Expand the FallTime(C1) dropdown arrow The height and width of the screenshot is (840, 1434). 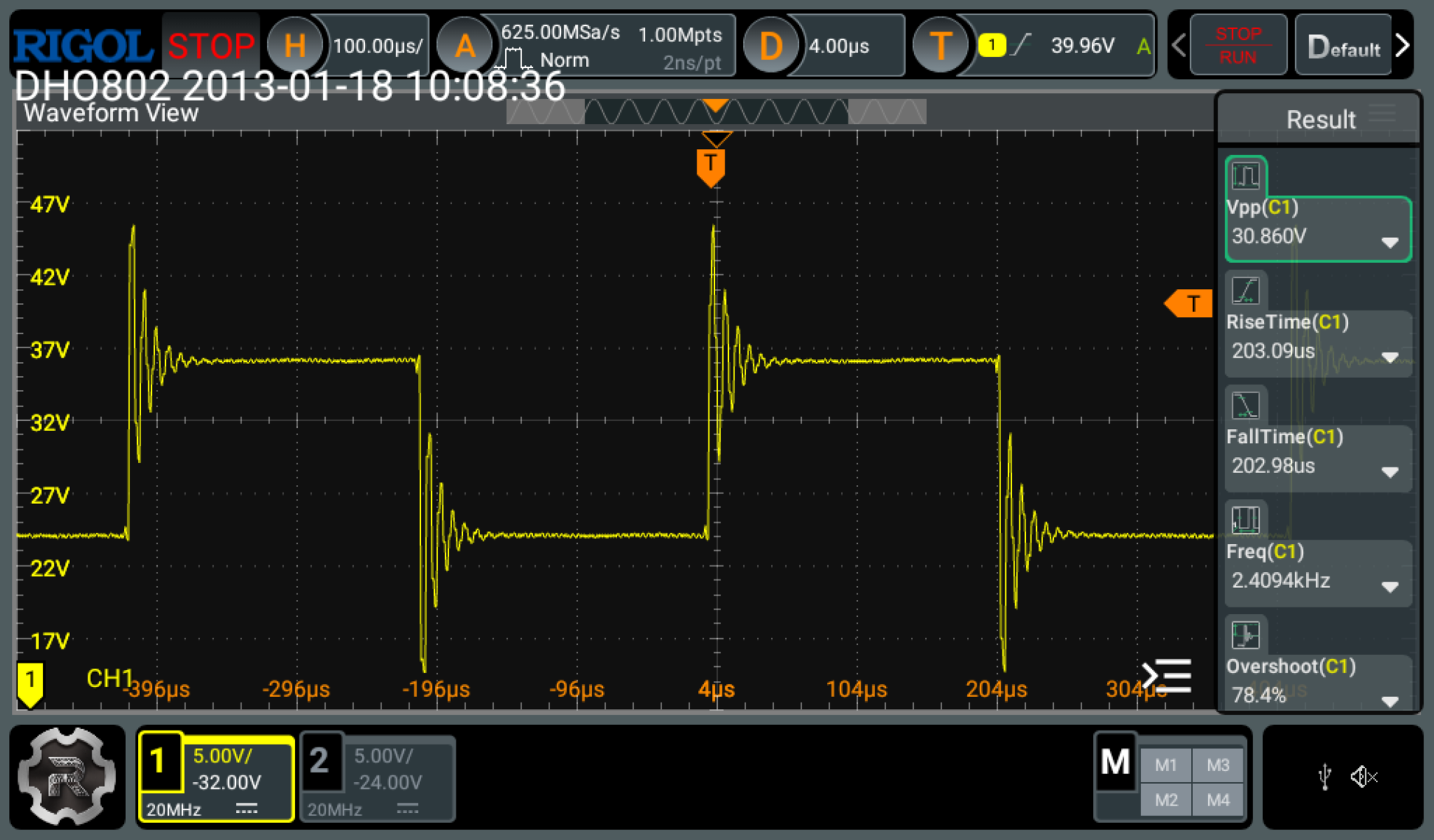(x=1390, y=472)
